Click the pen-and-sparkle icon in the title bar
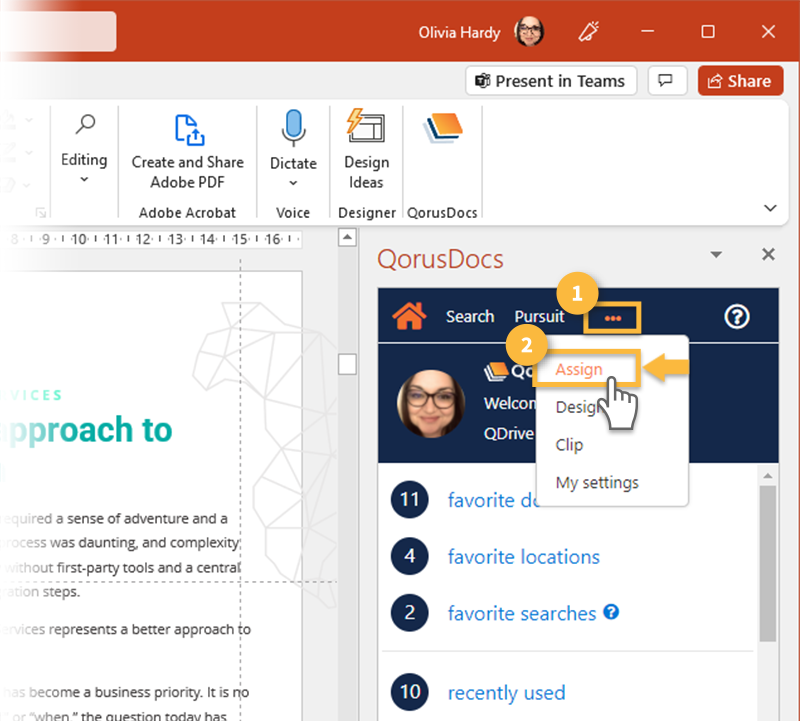Screen dimensions: 800x721 (x=588, y=32)
